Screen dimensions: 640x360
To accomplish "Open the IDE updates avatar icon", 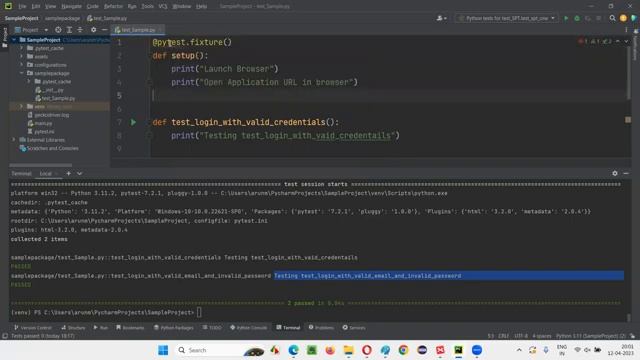I will (x=623, y=18).
